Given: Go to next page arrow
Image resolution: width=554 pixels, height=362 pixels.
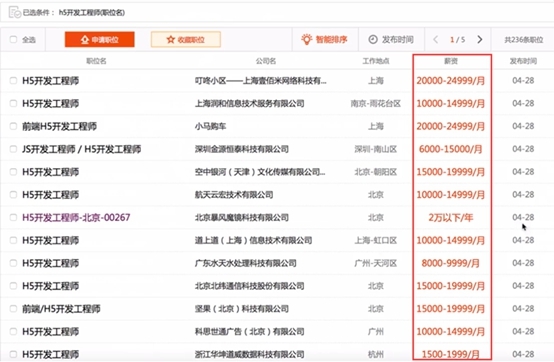Looking at the screenshot, I should [479, 39].
